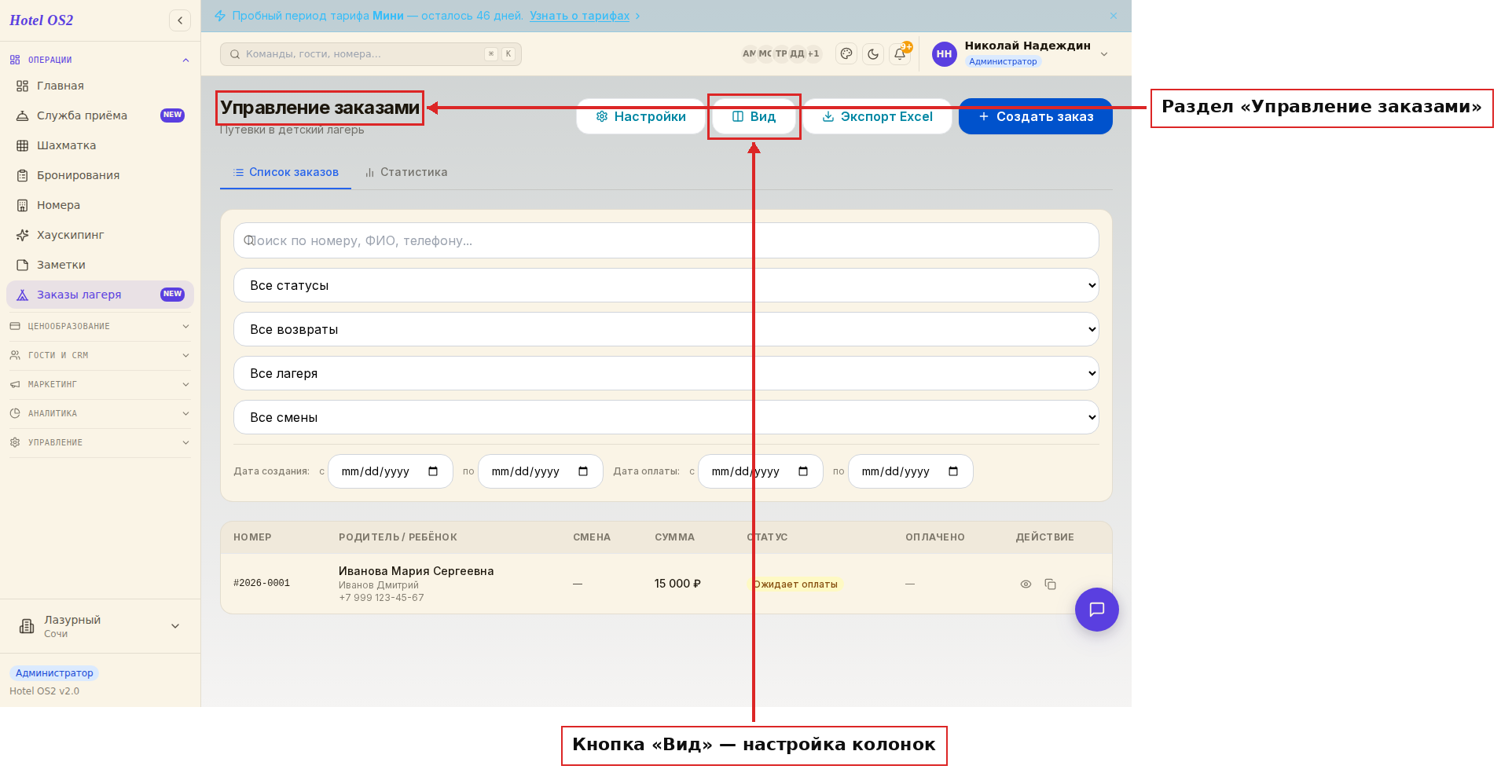
Task: Expand the Гости и CRM section
Action: [100, 355]
